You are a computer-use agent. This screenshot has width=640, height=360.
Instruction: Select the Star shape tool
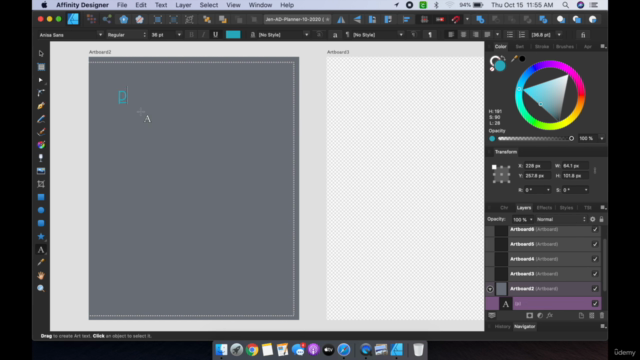tap(41, 236)
